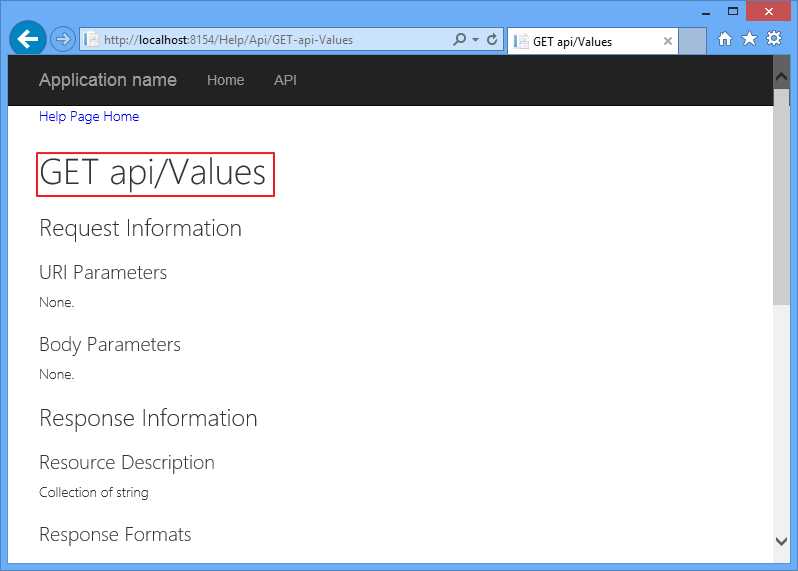The image size is (798, 571).
Task: Click the Collection of string text
Action: pos(94,492)
